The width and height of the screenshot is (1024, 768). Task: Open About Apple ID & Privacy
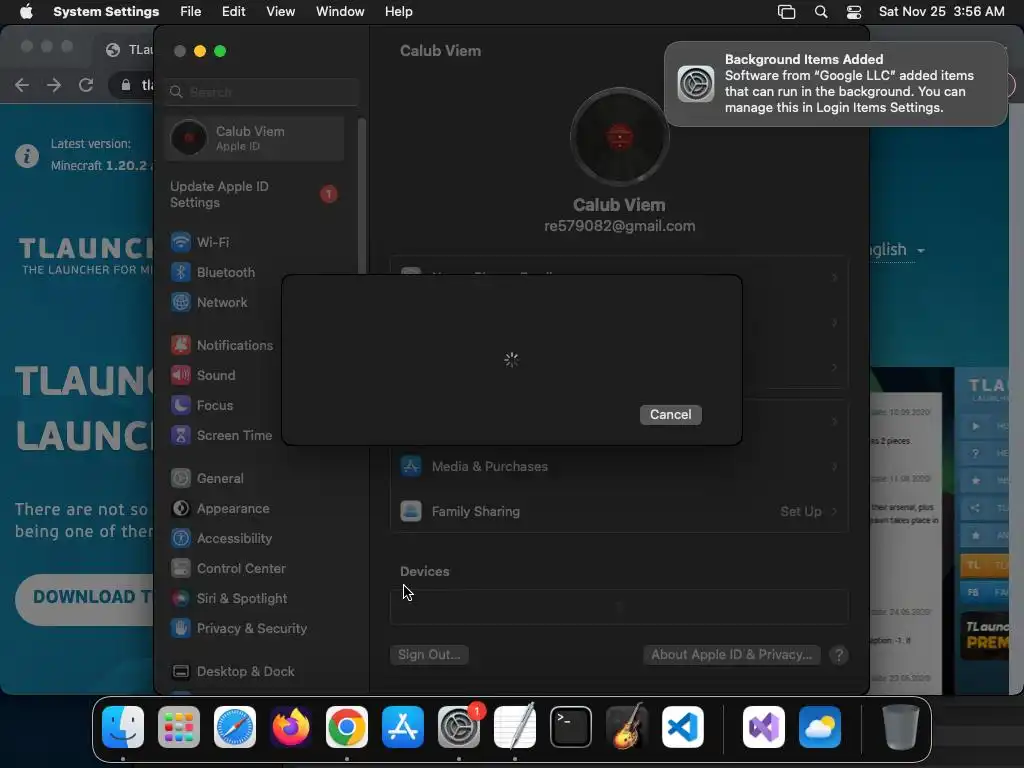click(731, 654)
